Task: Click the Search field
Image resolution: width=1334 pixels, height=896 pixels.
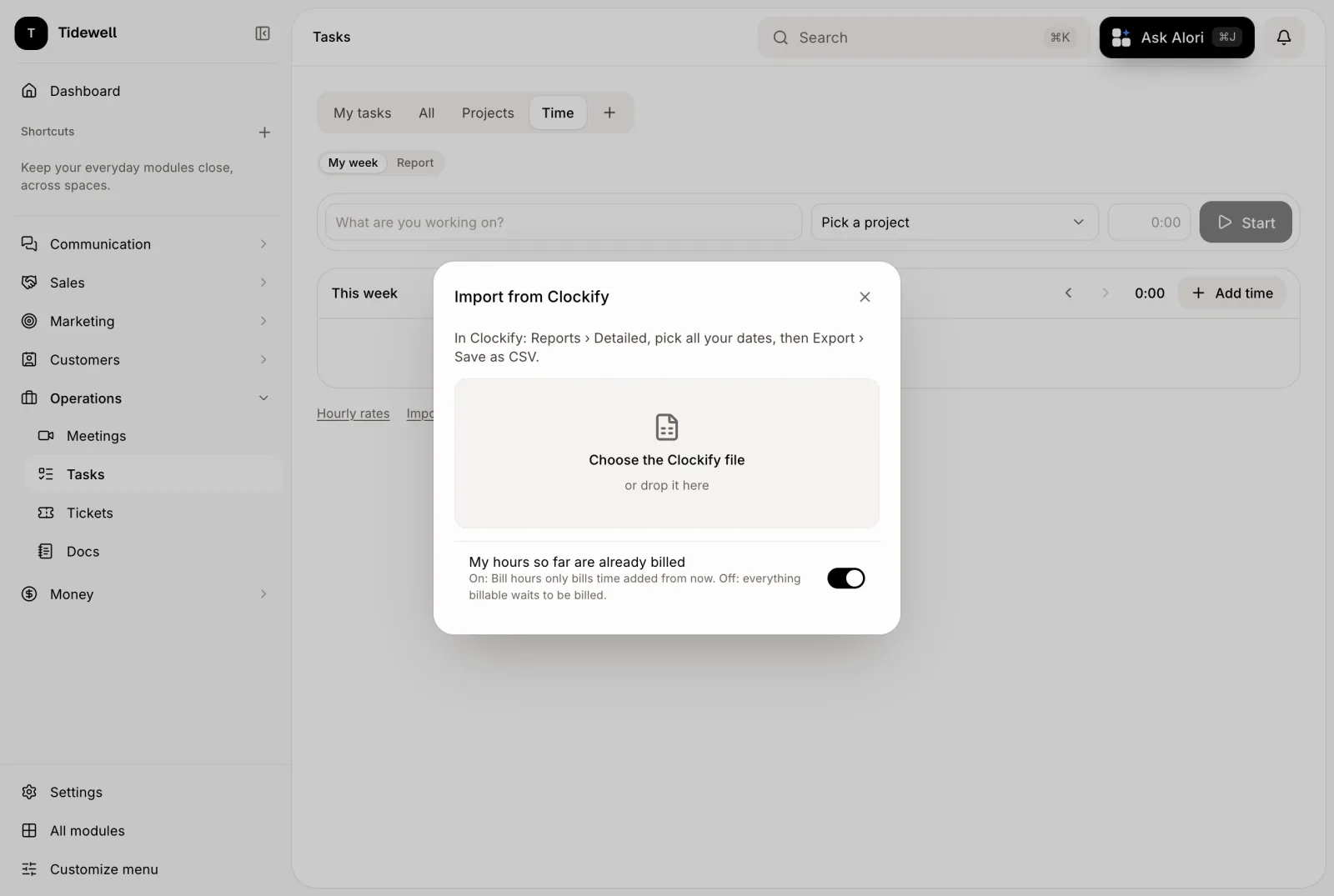Action: pos(924,38)
